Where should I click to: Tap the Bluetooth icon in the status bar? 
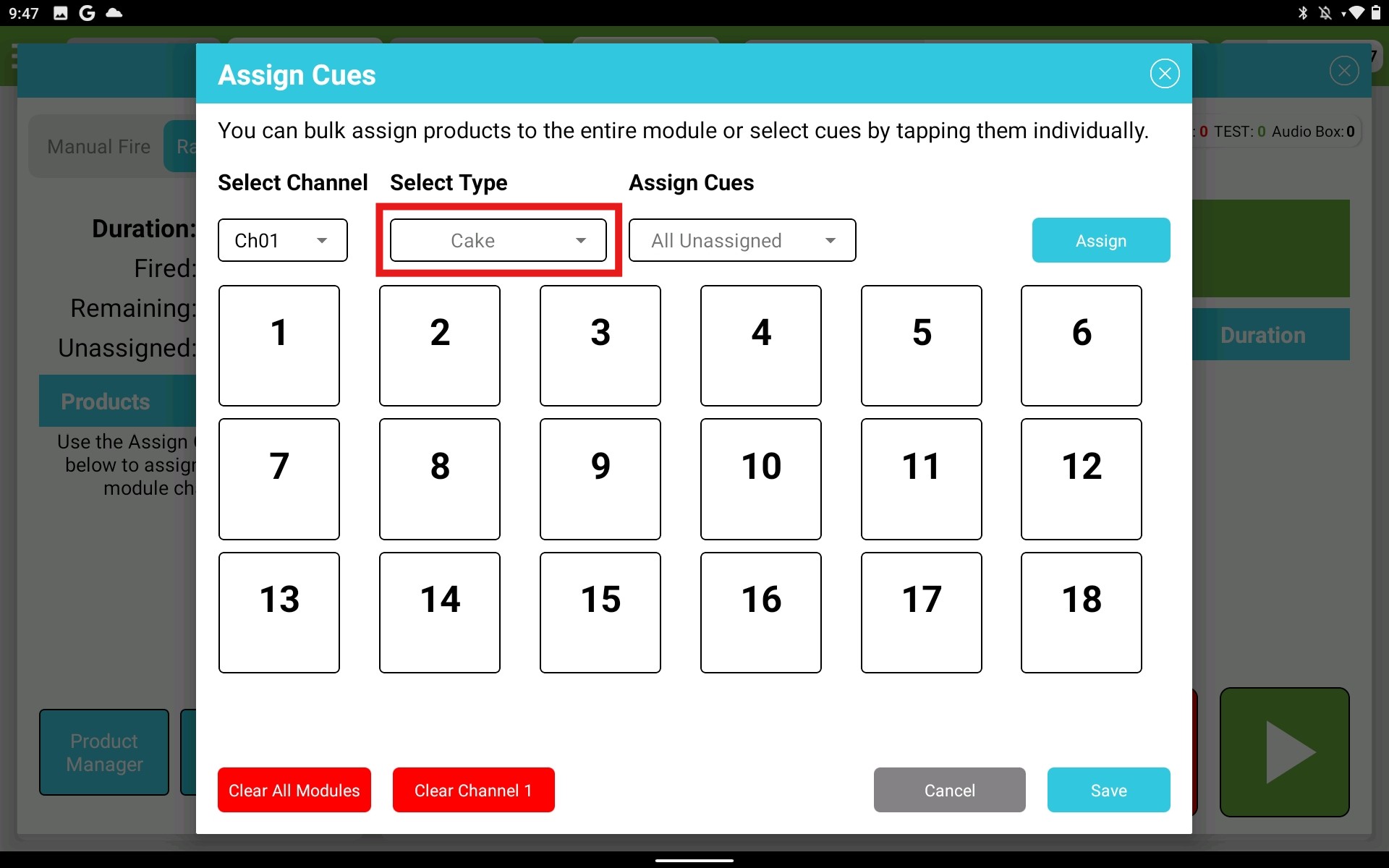click(x=1302, y=12)
